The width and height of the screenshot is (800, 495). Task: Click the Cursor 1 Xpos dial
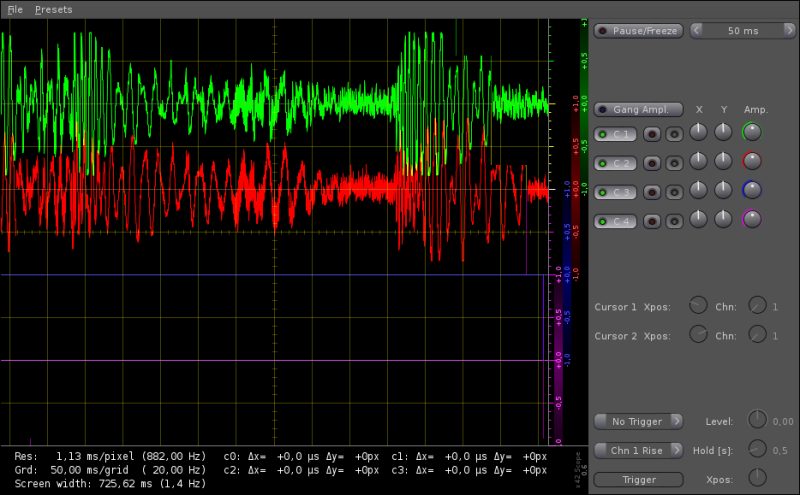698,306
